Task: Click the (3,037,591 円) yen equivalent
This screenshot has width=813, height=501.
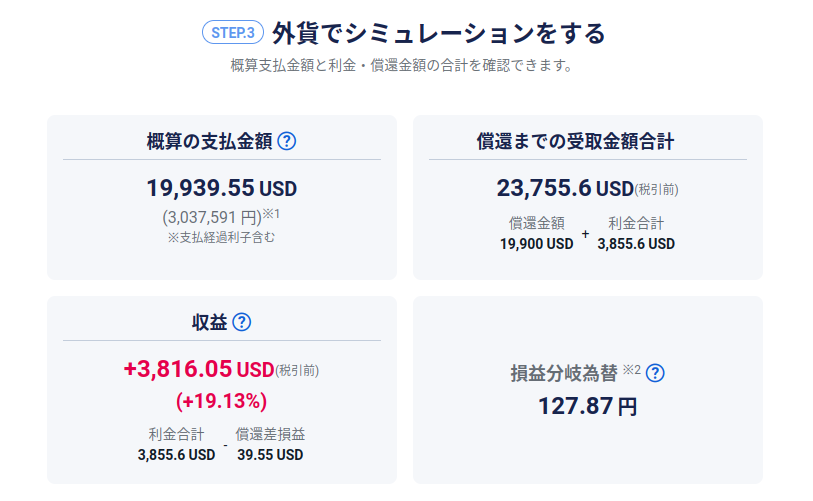Action: coord(212,216)
